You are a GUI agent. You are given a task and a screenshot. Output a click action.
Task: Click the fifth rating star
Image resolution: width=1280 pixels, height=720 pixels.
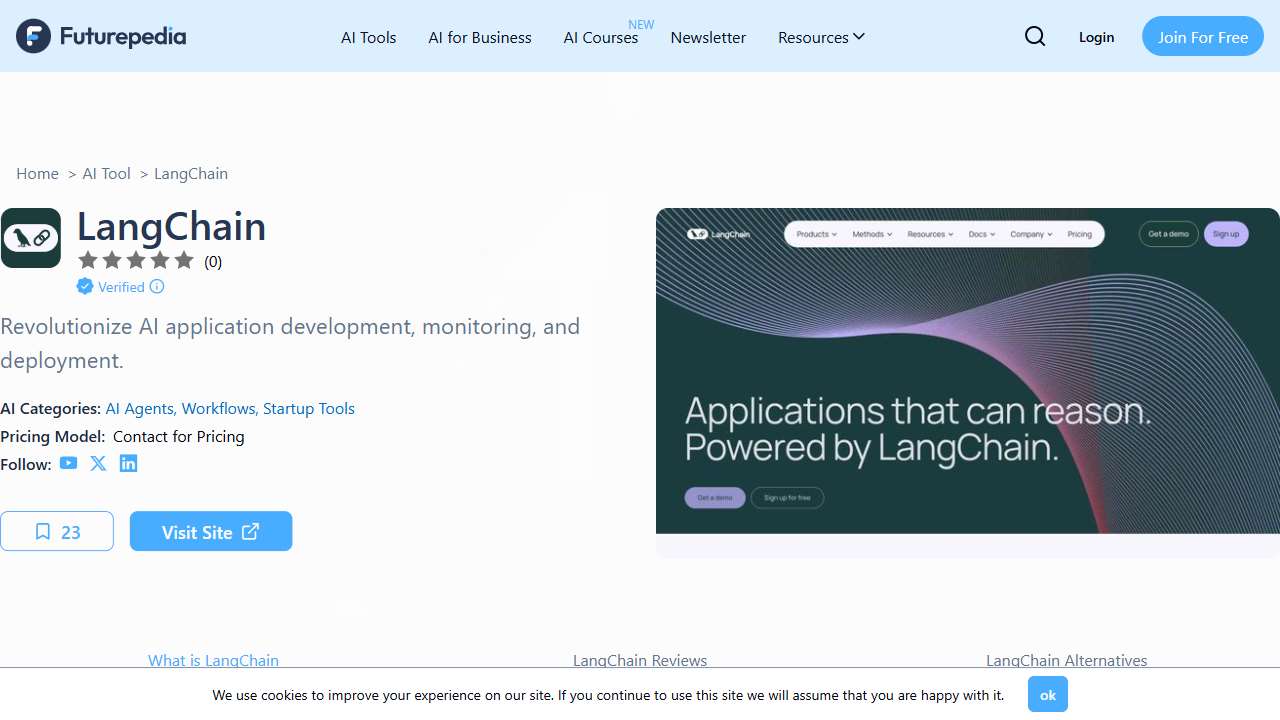click(184, 260)
